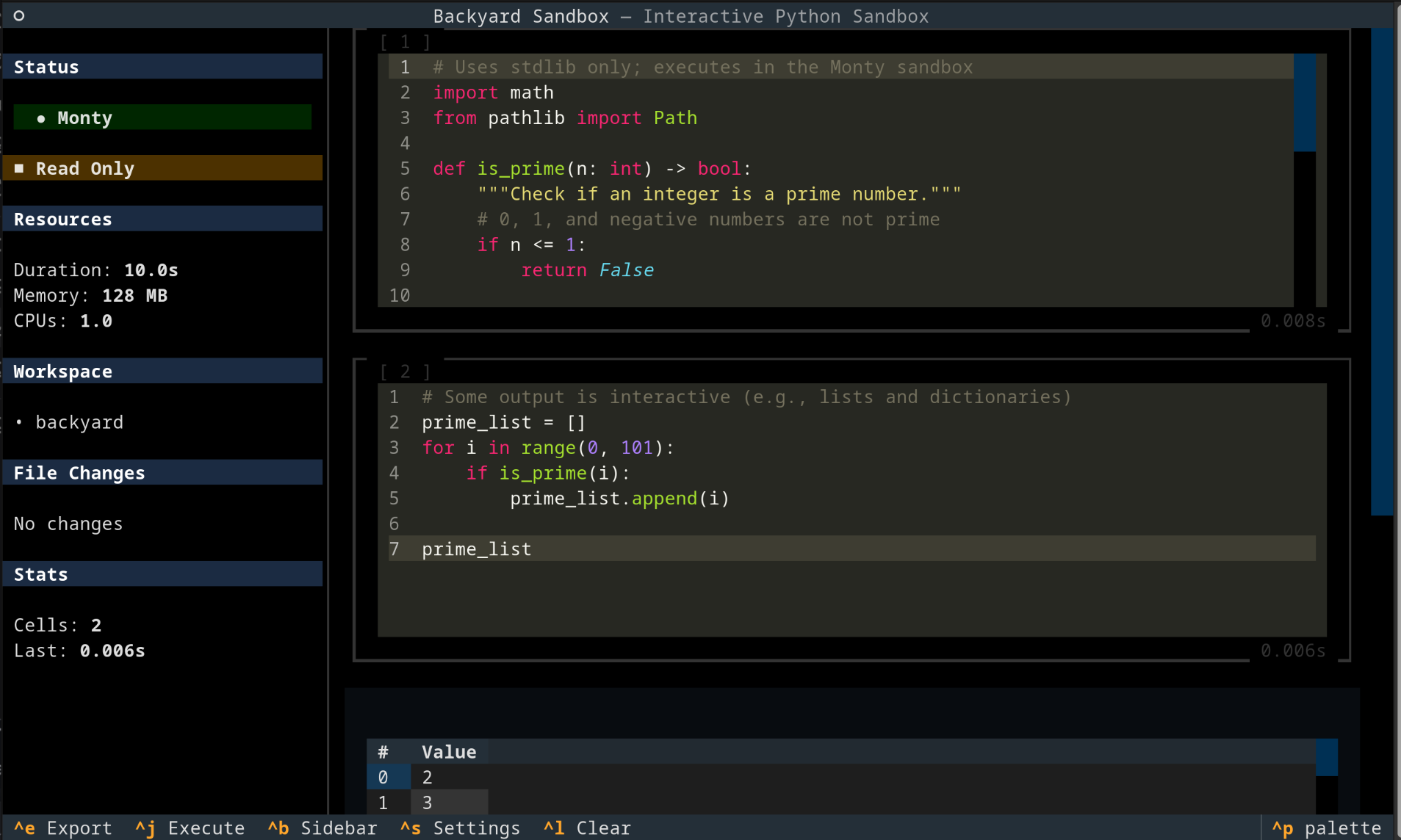Click the cell 1 editor scrollbar thumb
The image size is (1401, 840).
point(1305,103)
